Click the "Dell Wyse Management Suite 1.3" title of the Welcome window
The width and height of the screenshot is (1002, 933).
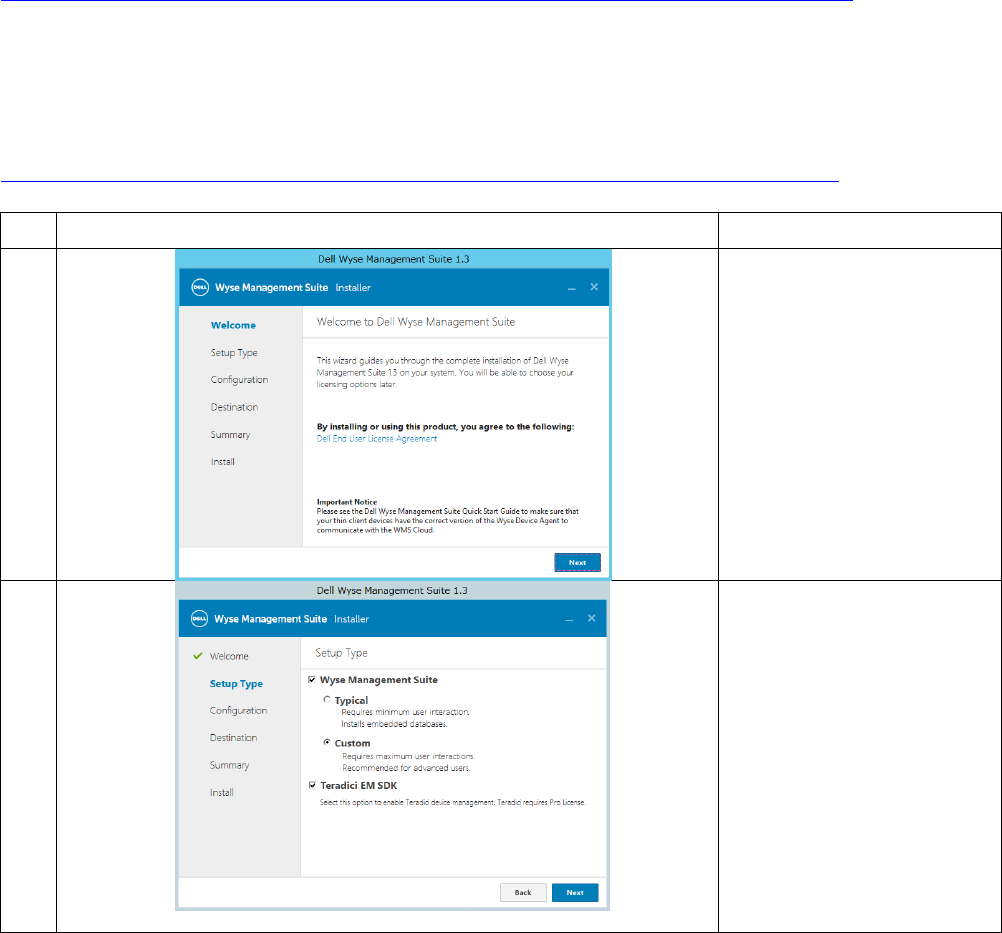click(x=394, y=259)
